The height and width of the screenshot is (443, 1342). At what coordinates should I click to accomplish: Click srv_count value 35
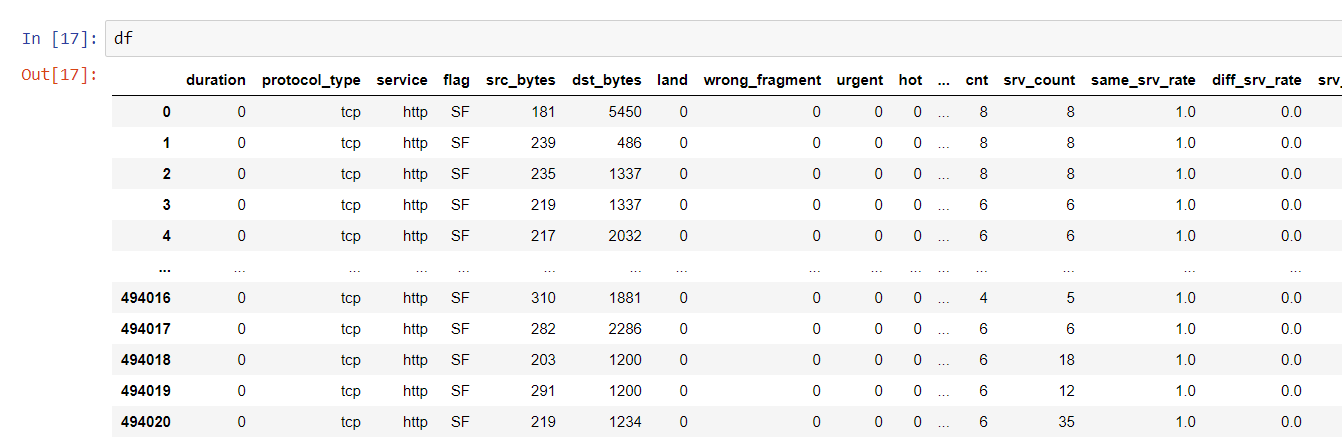click(1067, 422)
